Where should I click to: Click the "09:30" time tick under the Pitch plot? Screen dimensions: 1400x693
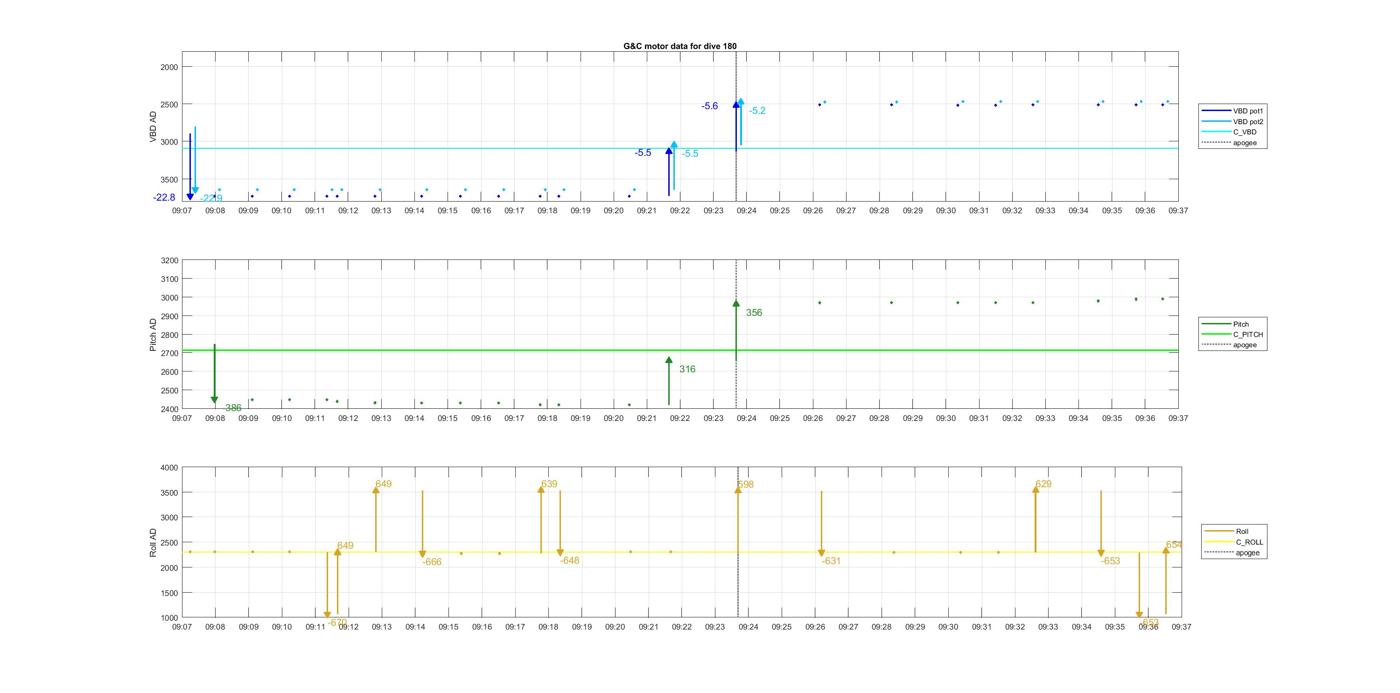pos(945,419)
